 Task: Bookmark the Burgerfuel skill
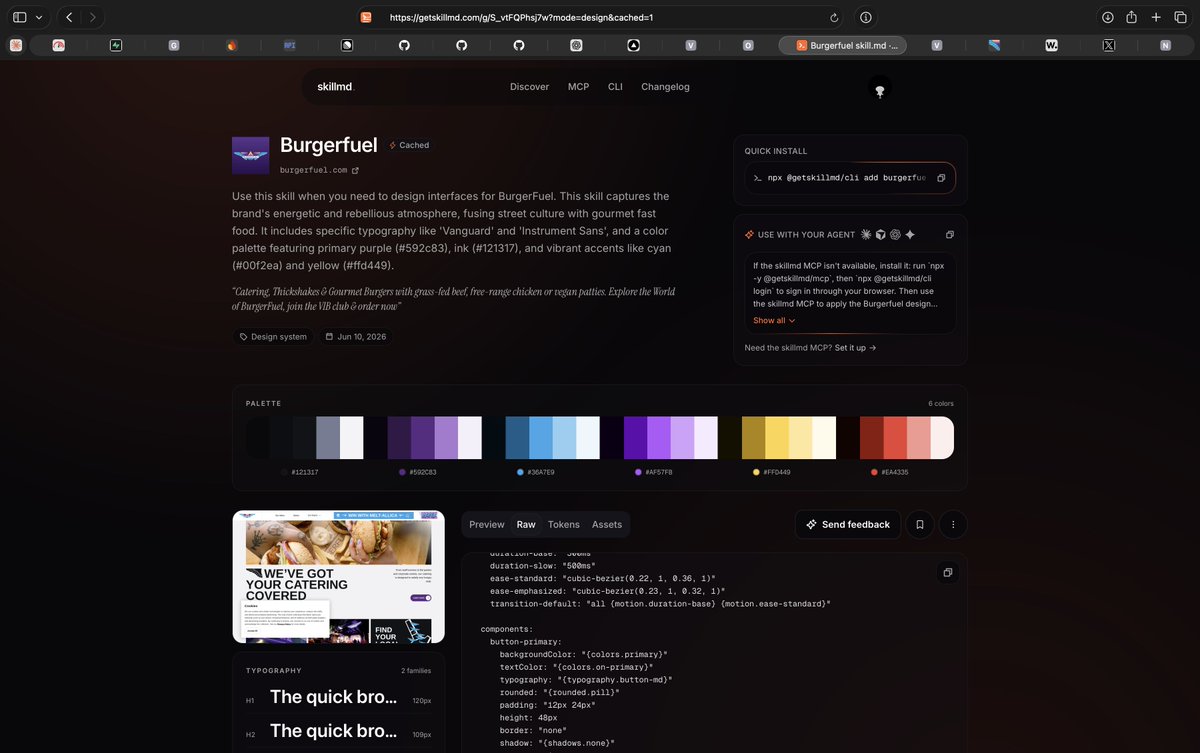coord(919,524)
